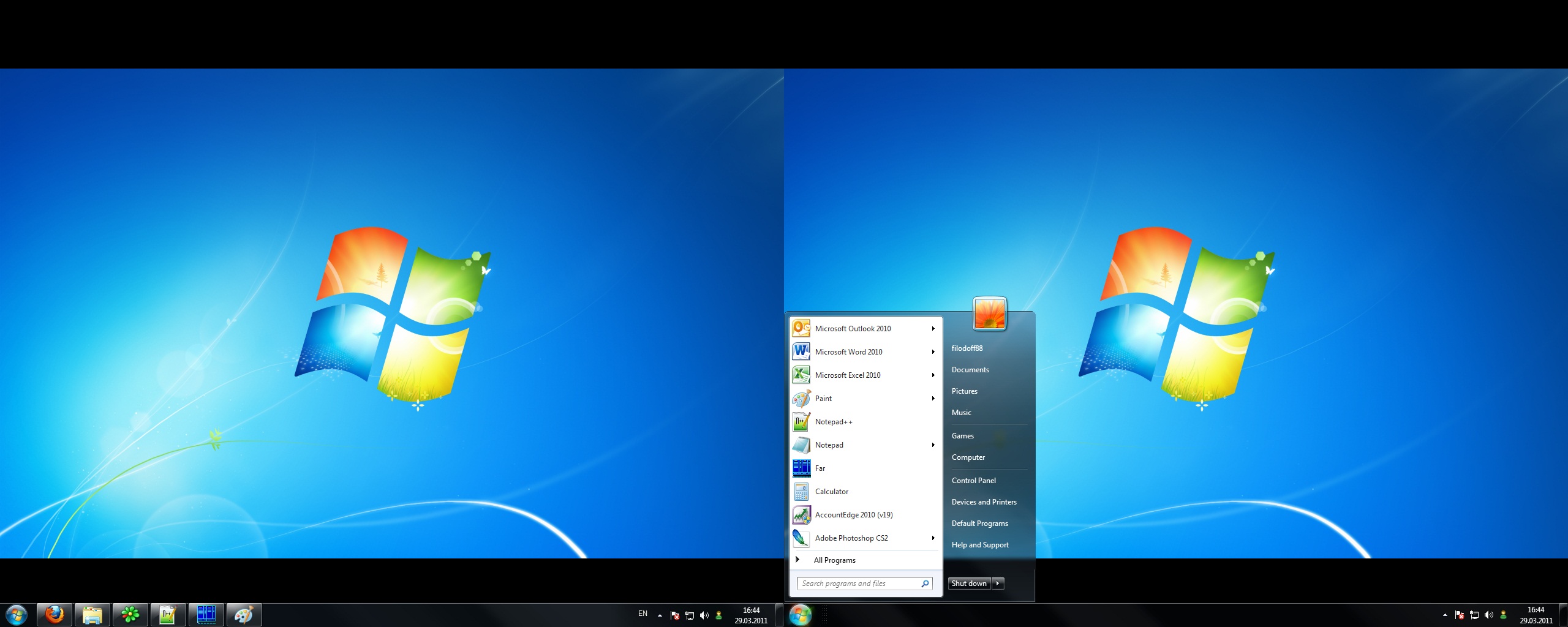
Task: Open Control Panel from the Start menu
Action: point(973,481)
